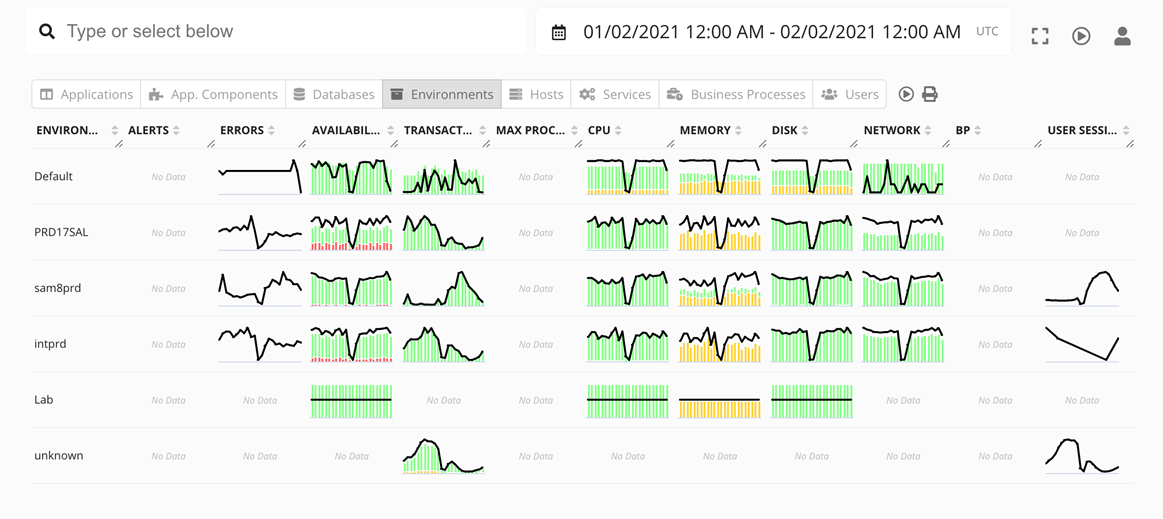Click the search magnifier icon

[47, 32]
